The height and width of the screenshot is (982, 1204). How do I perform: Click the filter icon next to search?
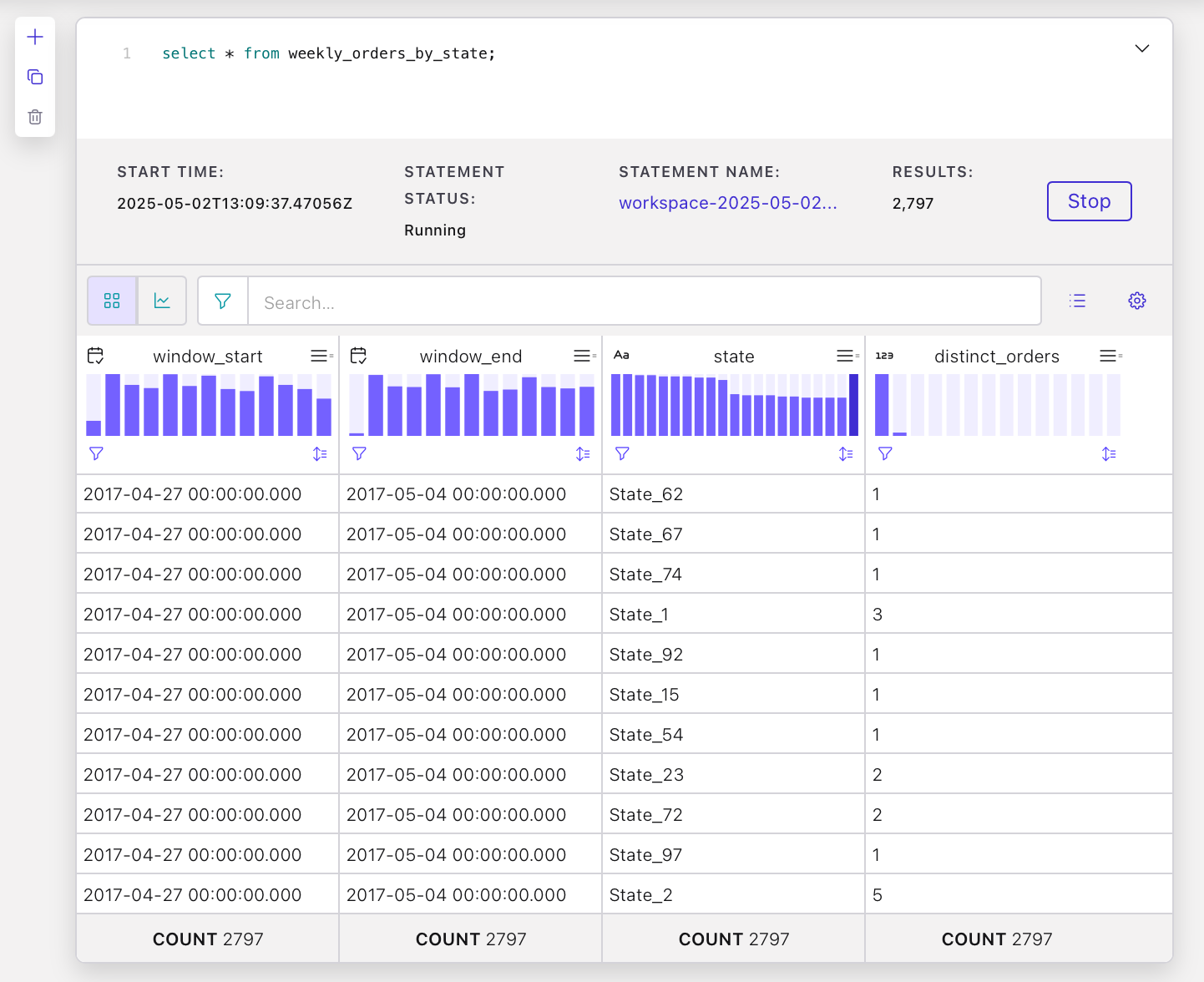(223, 301)
